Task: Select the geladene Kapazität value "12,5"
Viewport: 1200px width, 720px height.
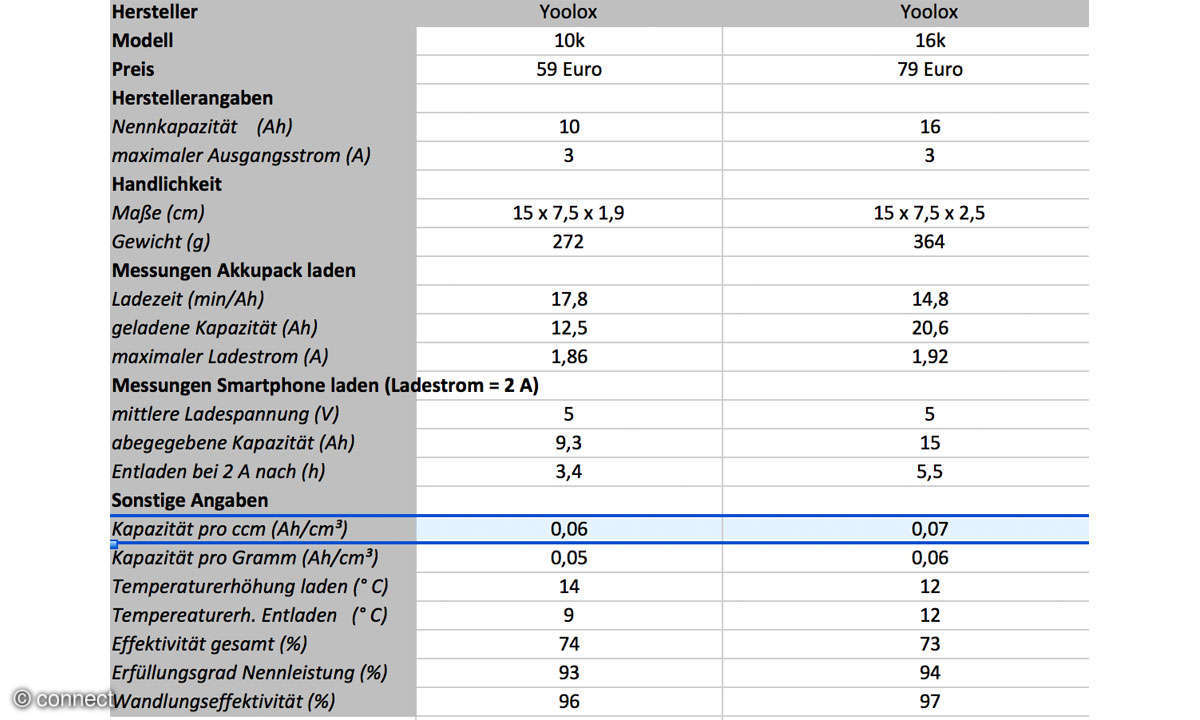Action: [569, 328]
